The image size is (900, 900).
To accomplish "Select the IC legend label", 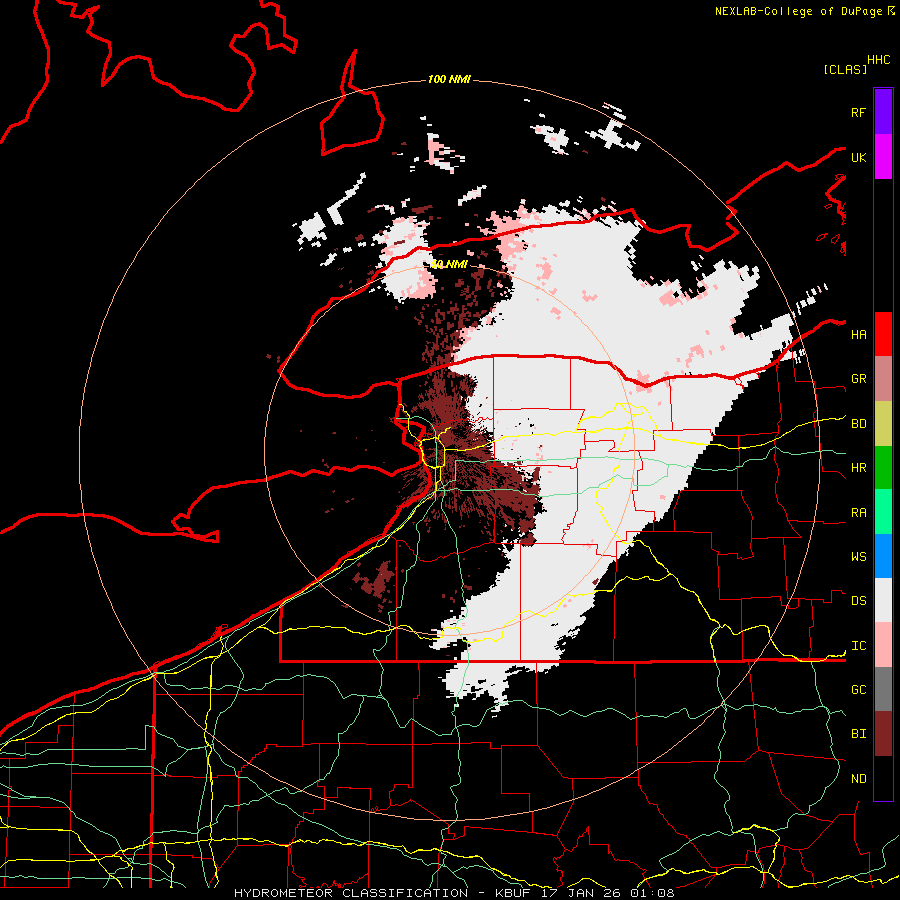I will coord(858,646).
